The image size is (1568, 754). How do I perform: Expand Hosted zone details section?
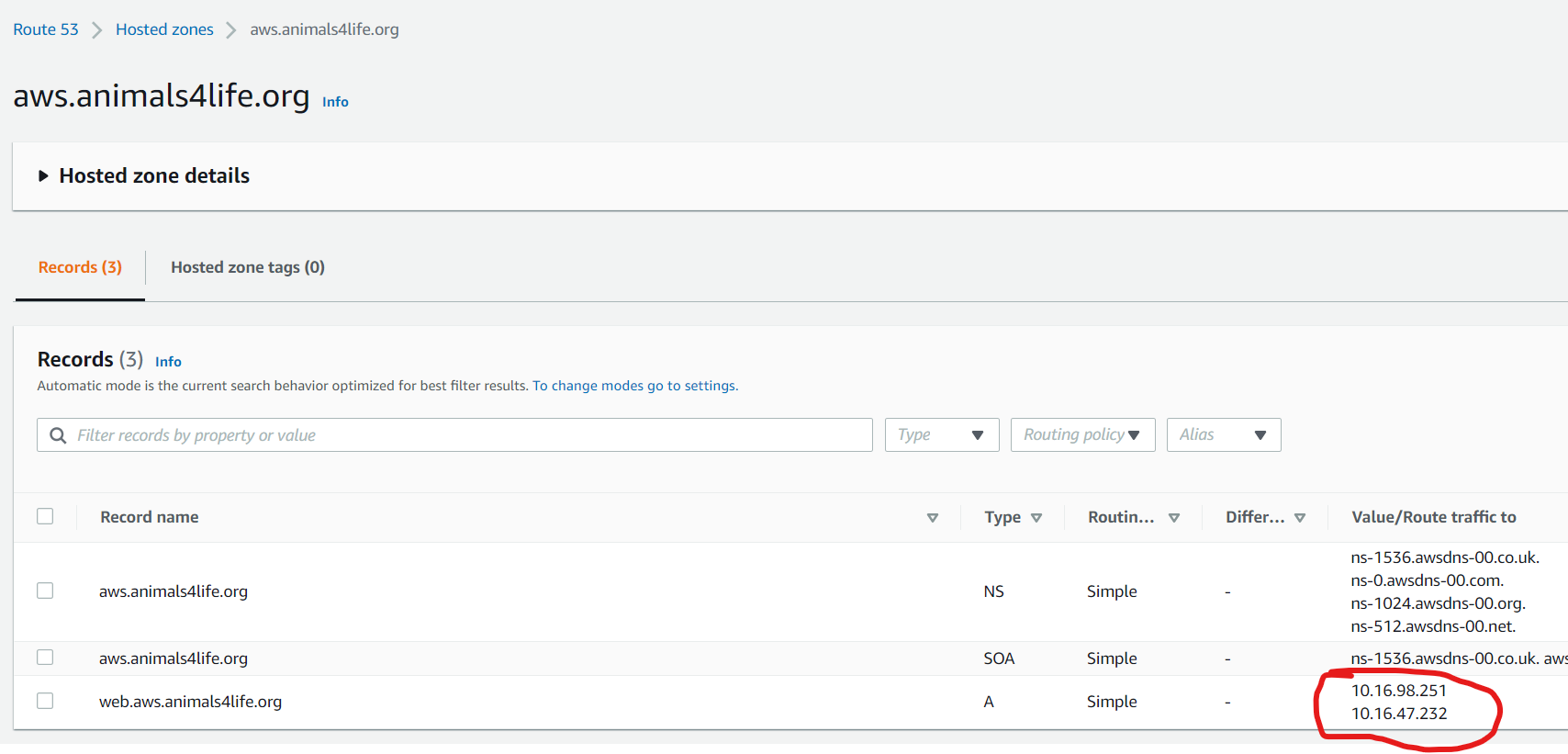pos(43,175)
